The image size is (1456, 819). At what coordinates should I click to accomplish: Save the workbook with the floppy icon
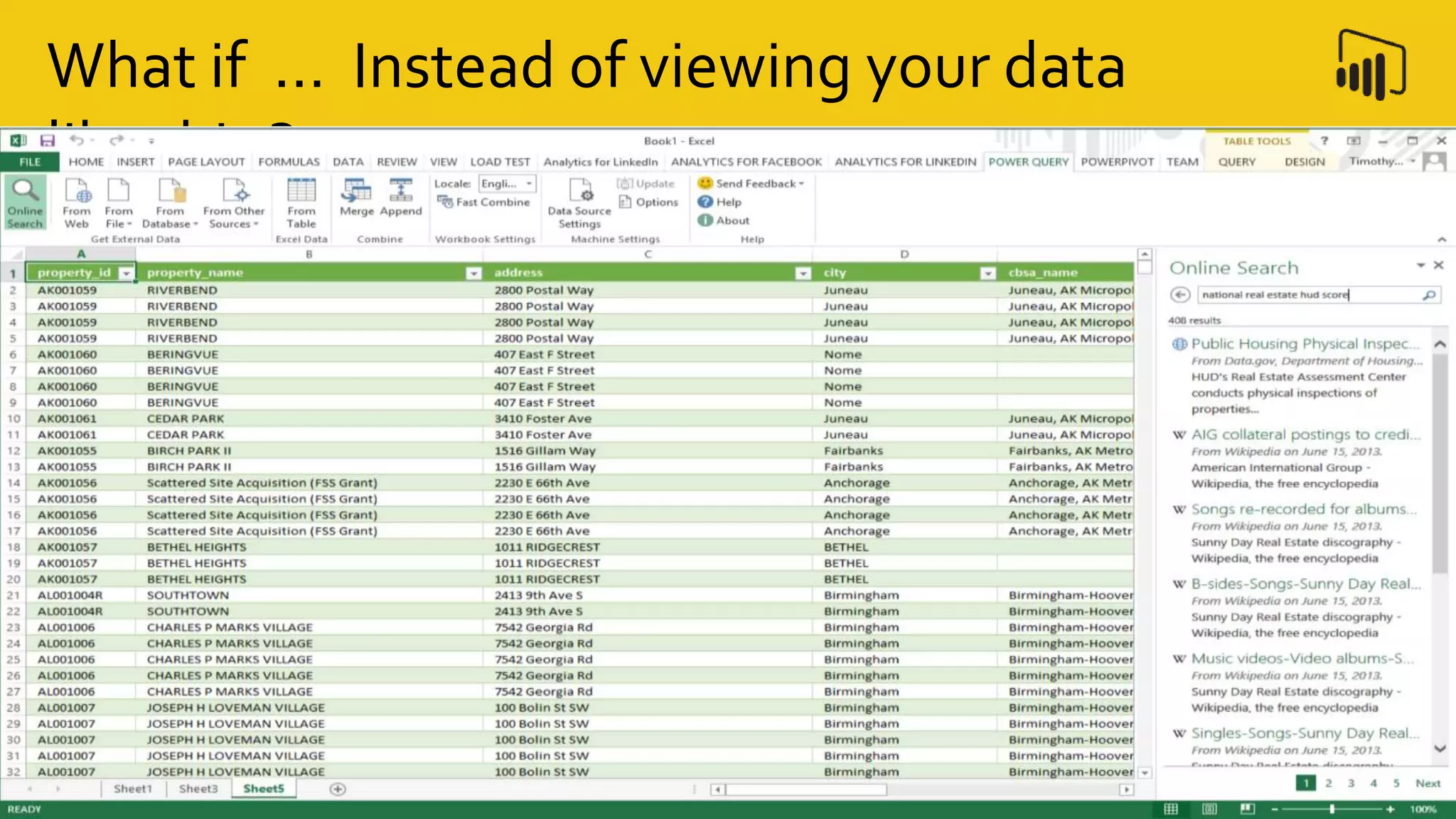coord(48,141)
